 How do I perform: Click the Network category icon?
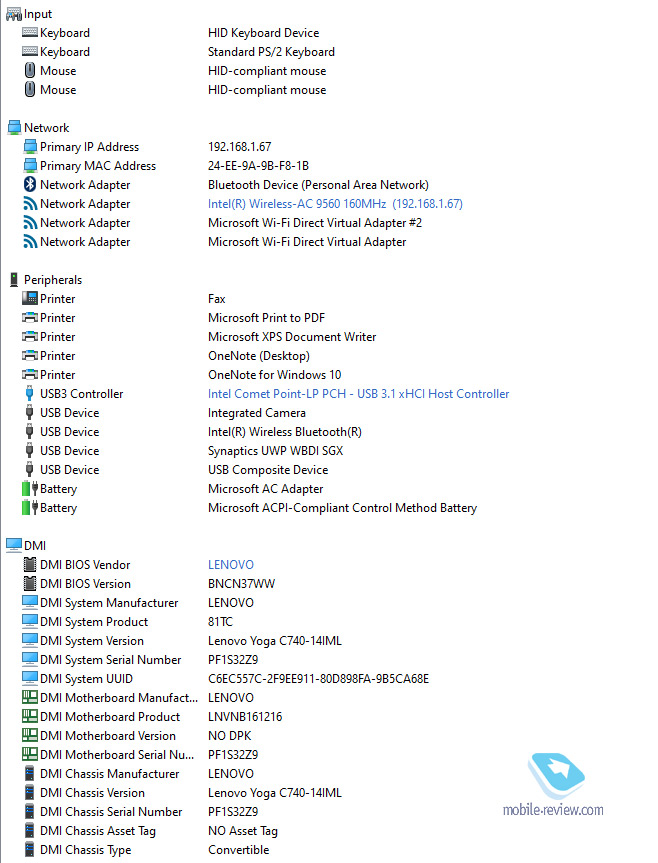pos(14,128)
